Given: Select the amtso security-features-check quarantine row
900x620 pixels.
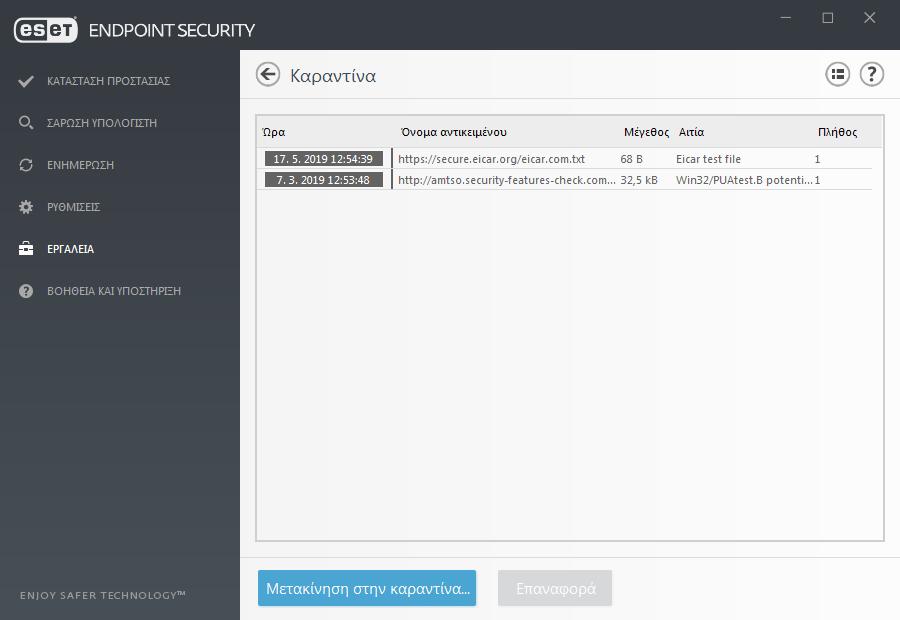Looking at the screenshot, I should coord(565,180).
